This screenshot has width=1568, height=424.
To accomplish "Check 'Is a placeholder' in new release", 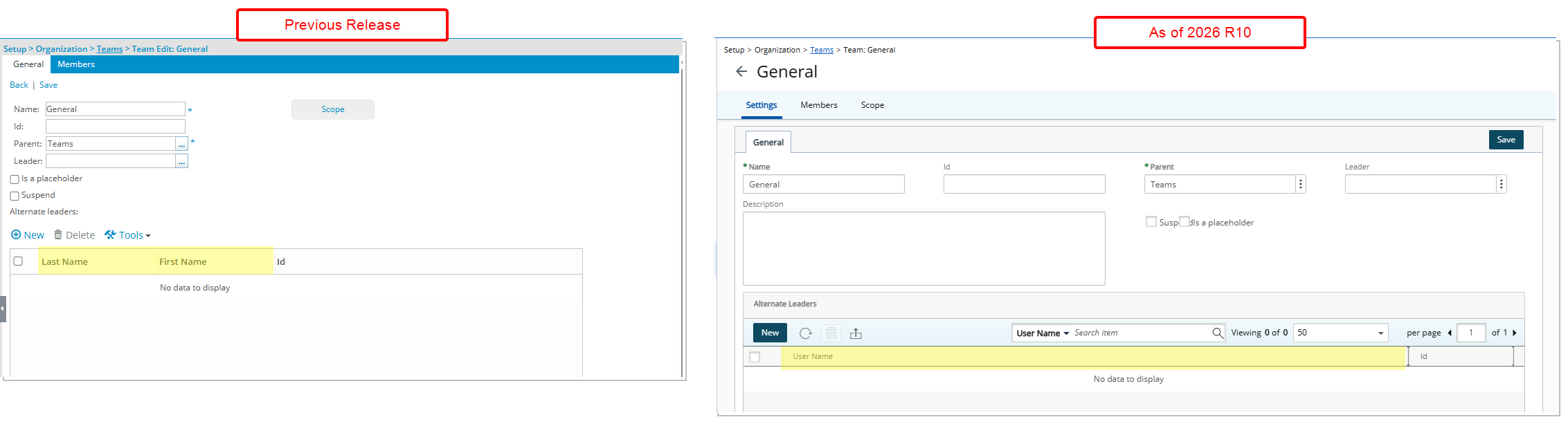I will click(x=1184, y=221).
